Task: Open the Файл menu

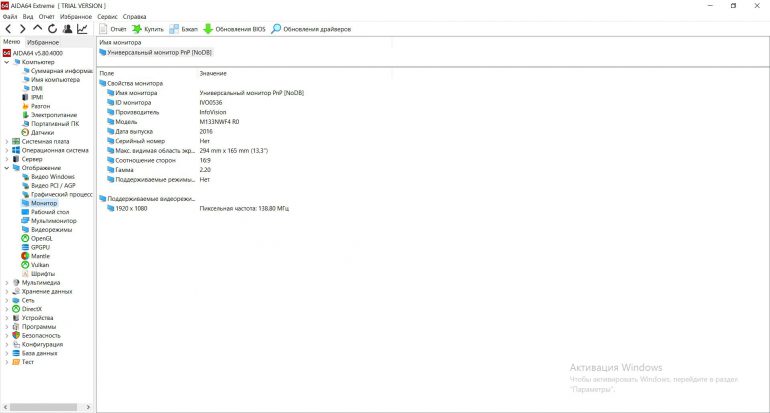Action: pyautogui.click(x=10, y=17)
